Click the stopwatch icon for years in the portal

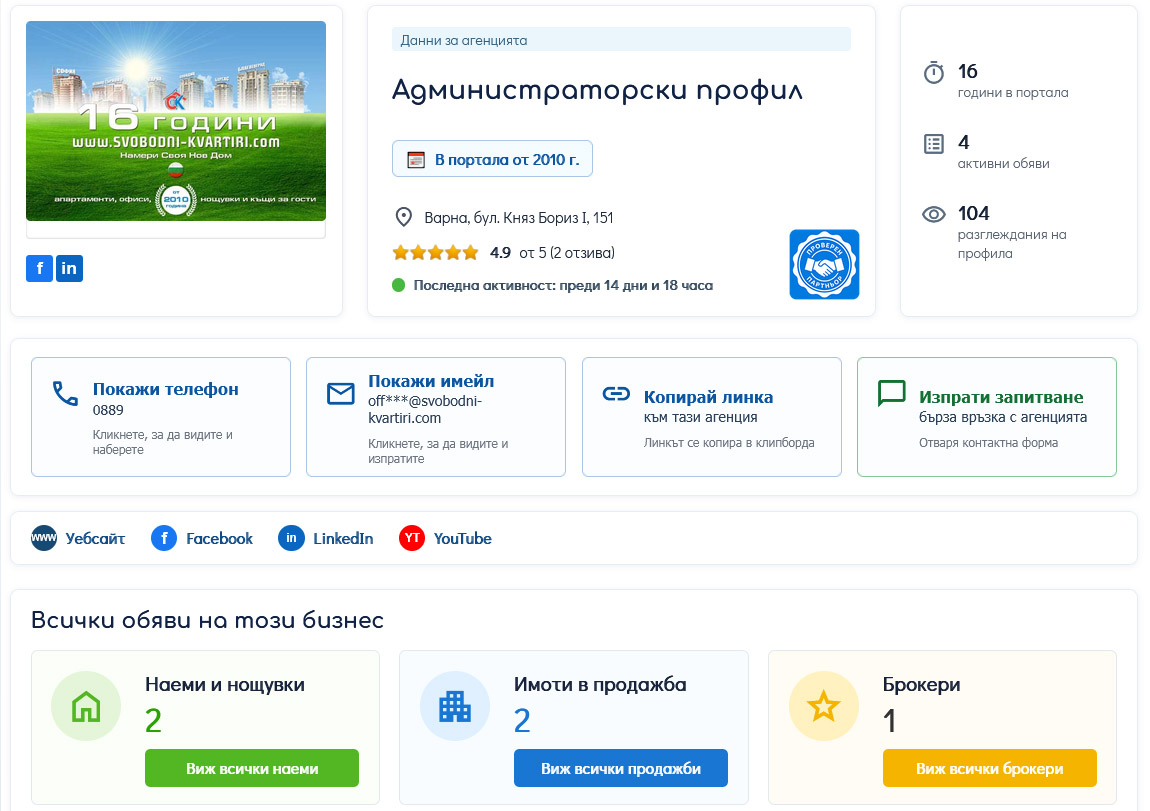pos(934,73)
